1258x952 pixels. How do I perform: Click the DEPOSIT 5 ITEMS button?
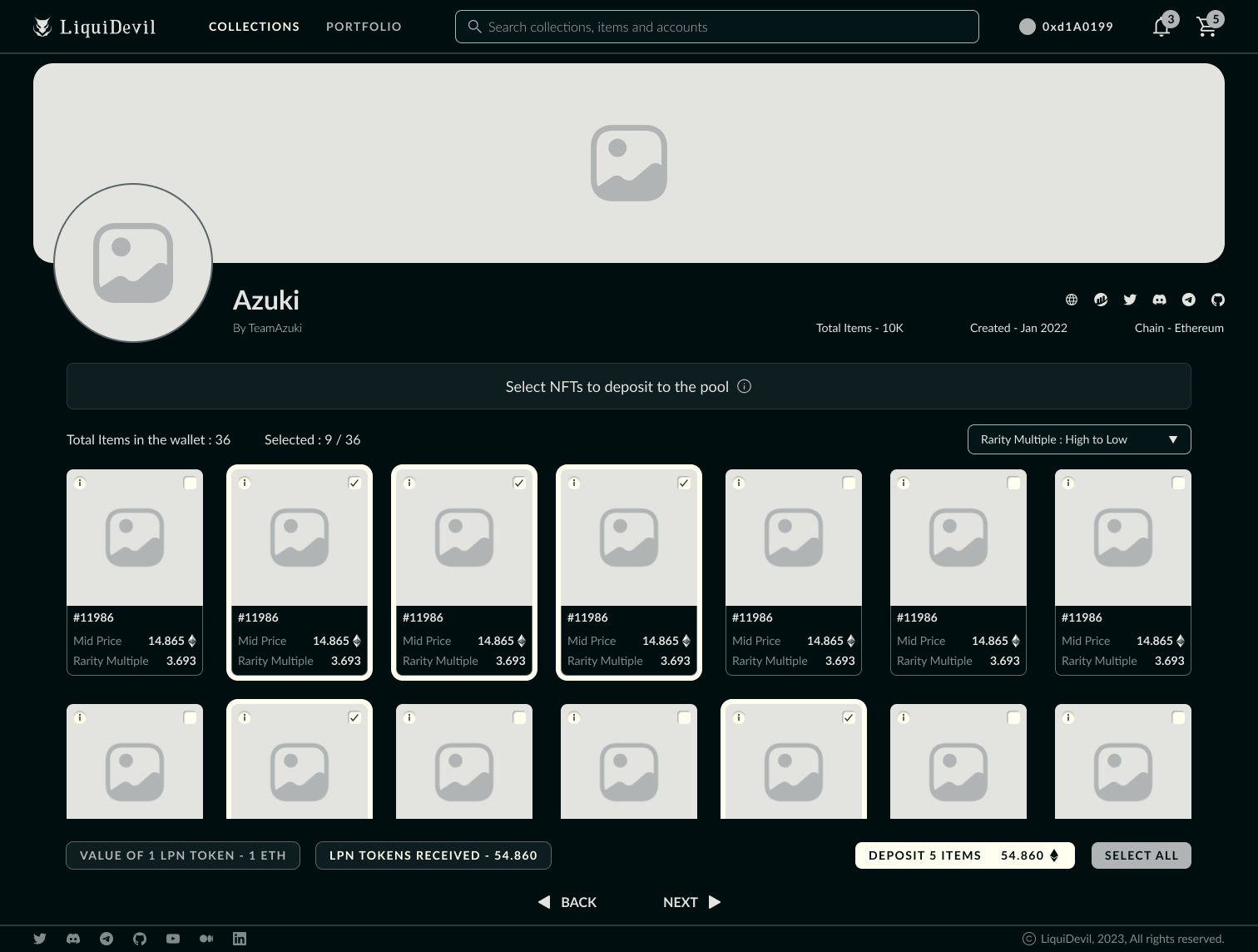(964, 855)
